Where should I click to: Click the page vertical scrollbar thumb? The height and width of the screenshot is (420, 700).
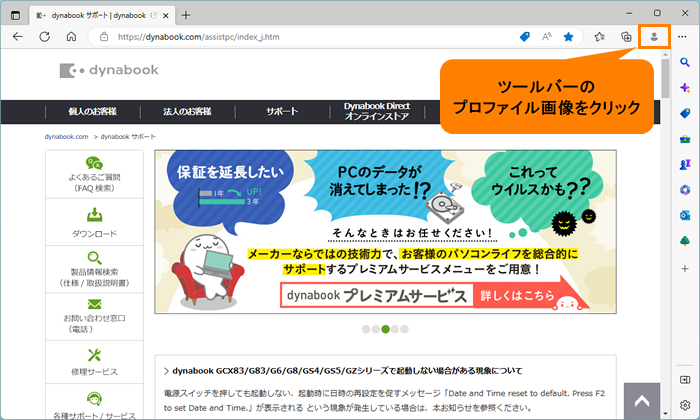[x=666, y=79]
